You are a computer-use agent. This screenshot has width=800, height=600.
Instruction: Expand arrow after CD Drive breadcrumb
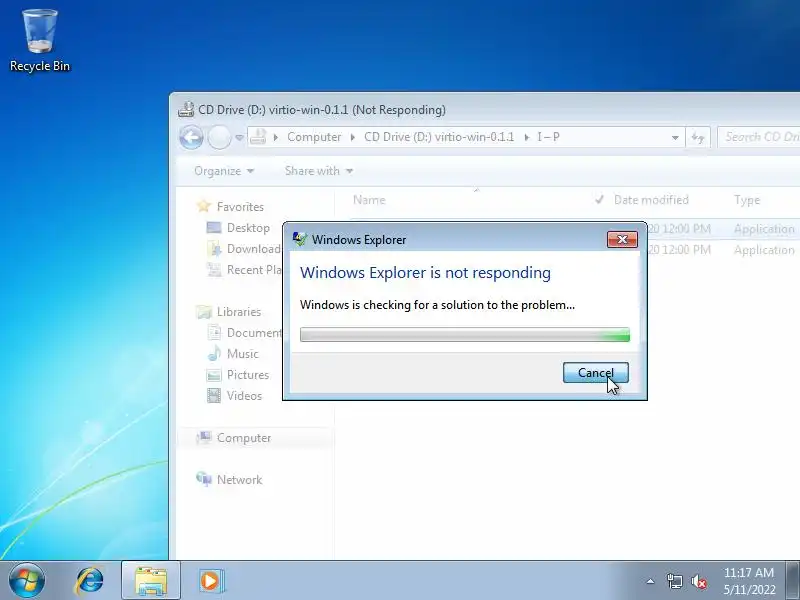point(526,137)
